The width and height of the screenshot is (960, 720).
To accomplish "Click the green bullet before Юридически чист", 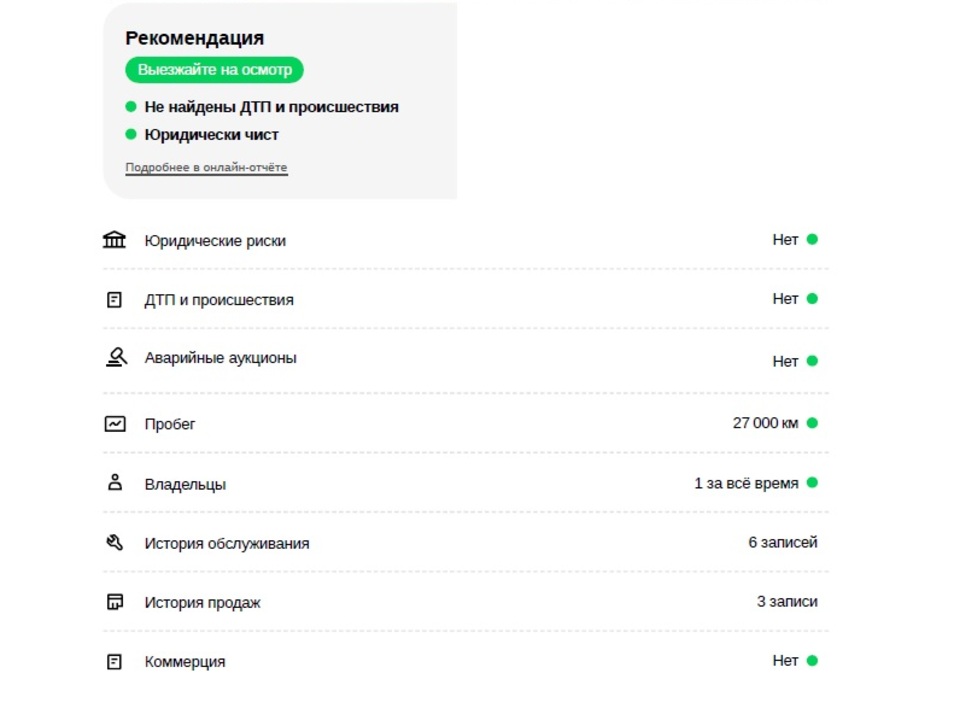I will pos(130,134).
